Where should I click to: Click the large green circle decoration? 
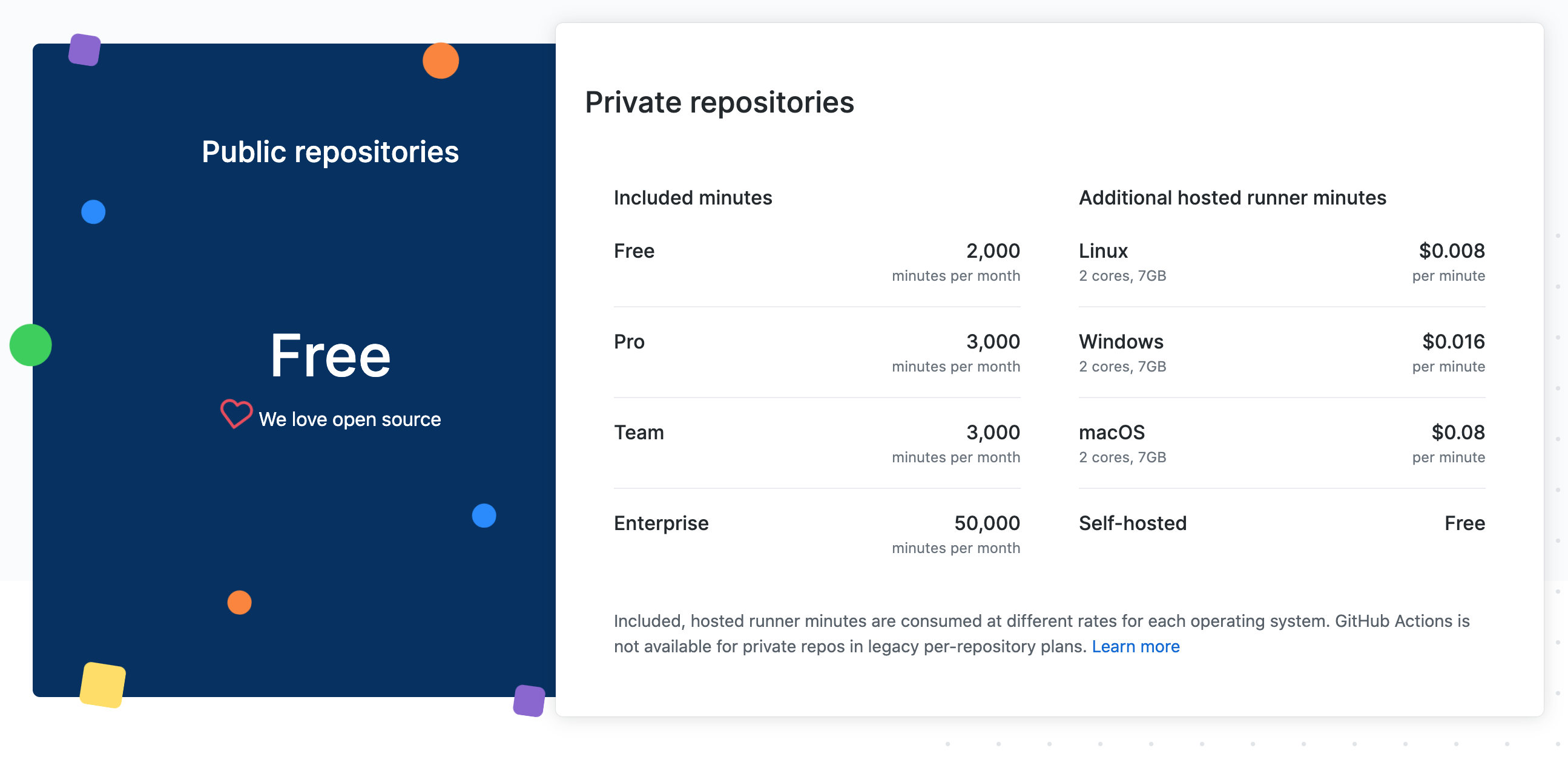tap(30, 345)
